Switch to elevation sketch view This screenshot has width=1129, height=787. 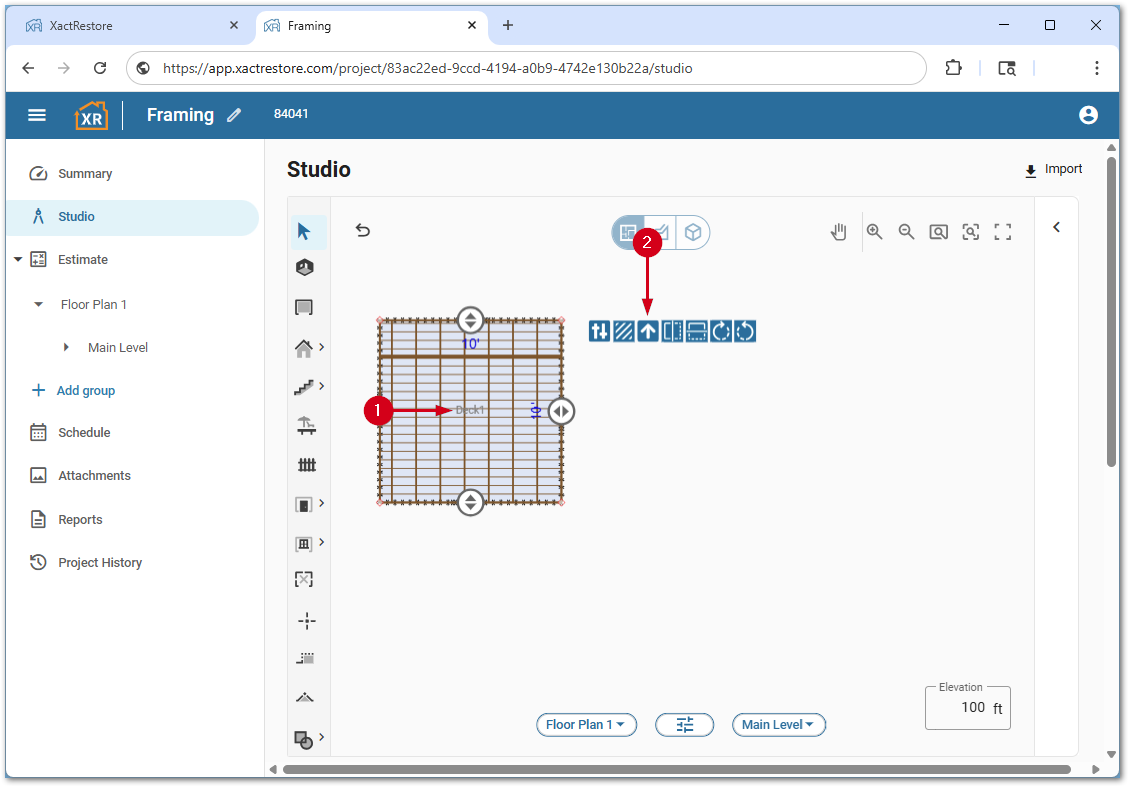pos(661,231)
